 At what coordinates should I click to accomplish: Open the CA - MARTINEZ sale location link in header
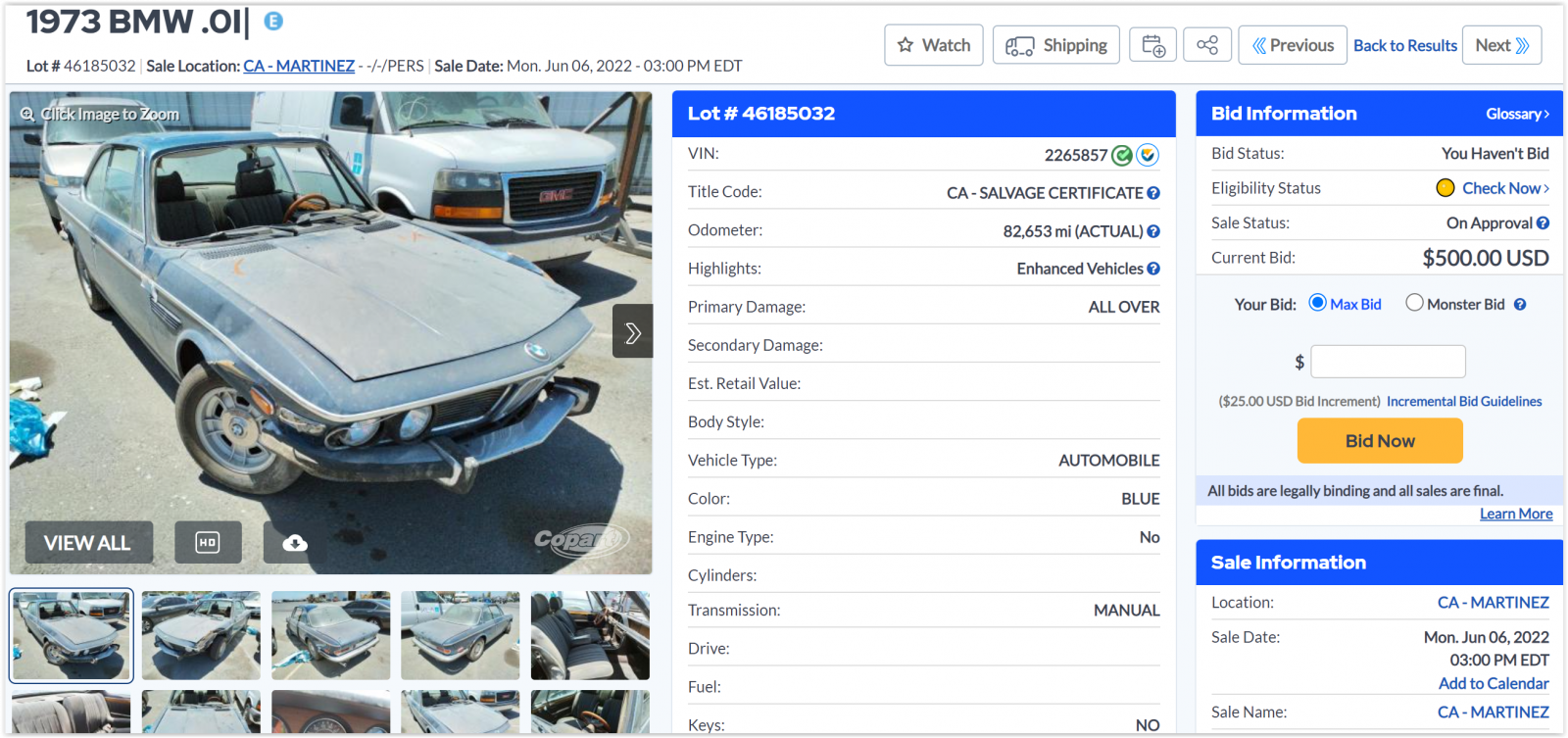pos(299,66)
